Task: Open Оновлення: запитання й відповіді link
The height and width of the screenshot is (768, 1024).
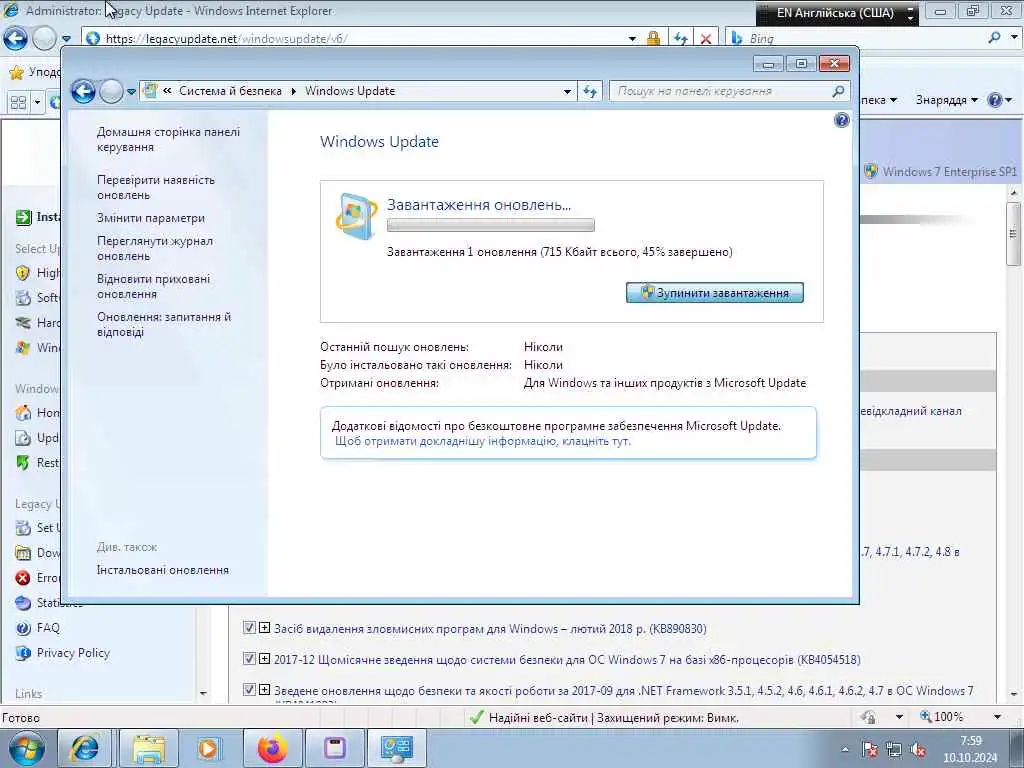Action: coord(164,325)
